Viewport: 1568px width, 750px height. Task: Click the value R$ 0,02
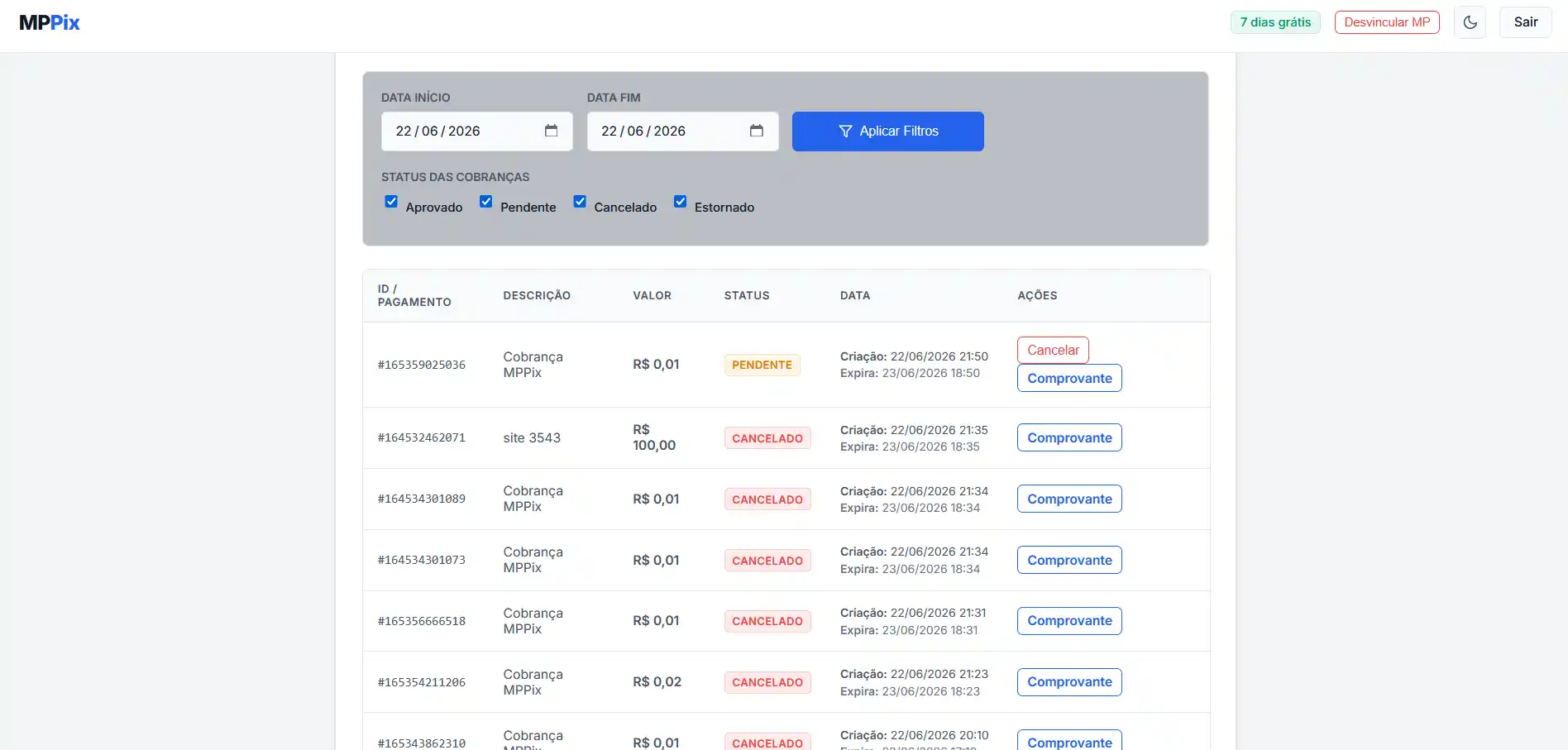pos(657,682)
